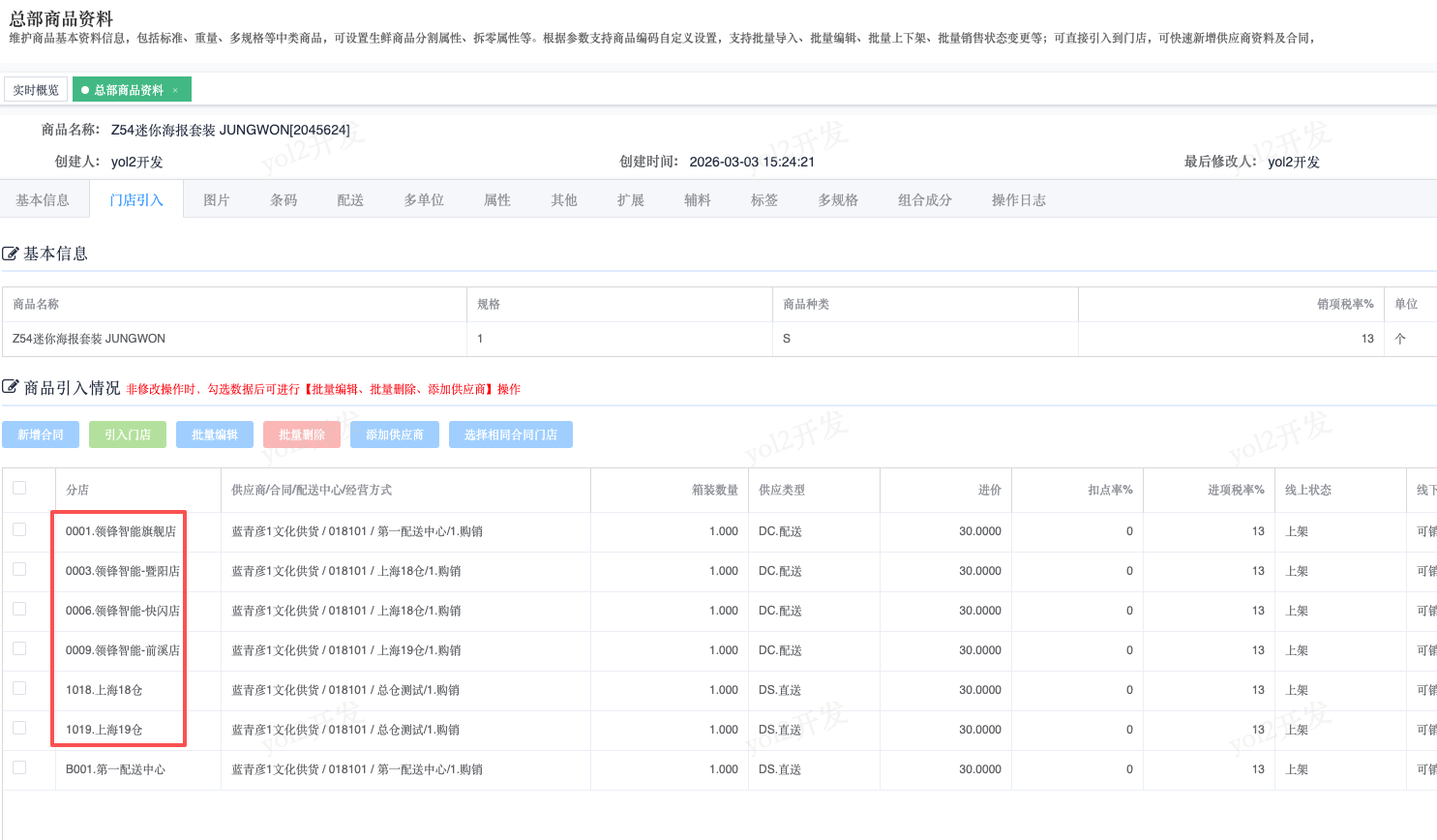Switch to the 基本信息 tab

(43, 200)
